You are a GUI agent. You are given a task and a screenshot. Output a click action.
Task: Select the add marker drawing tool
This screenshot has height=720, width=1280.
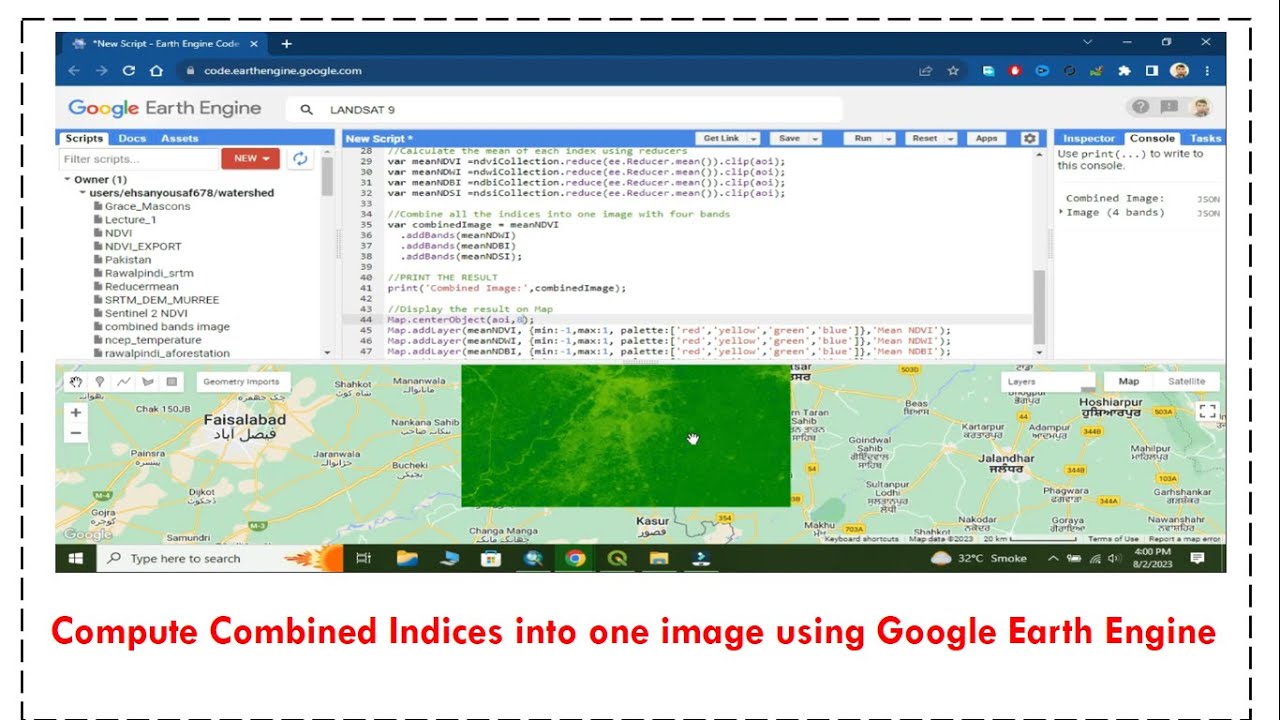[100, 381]
